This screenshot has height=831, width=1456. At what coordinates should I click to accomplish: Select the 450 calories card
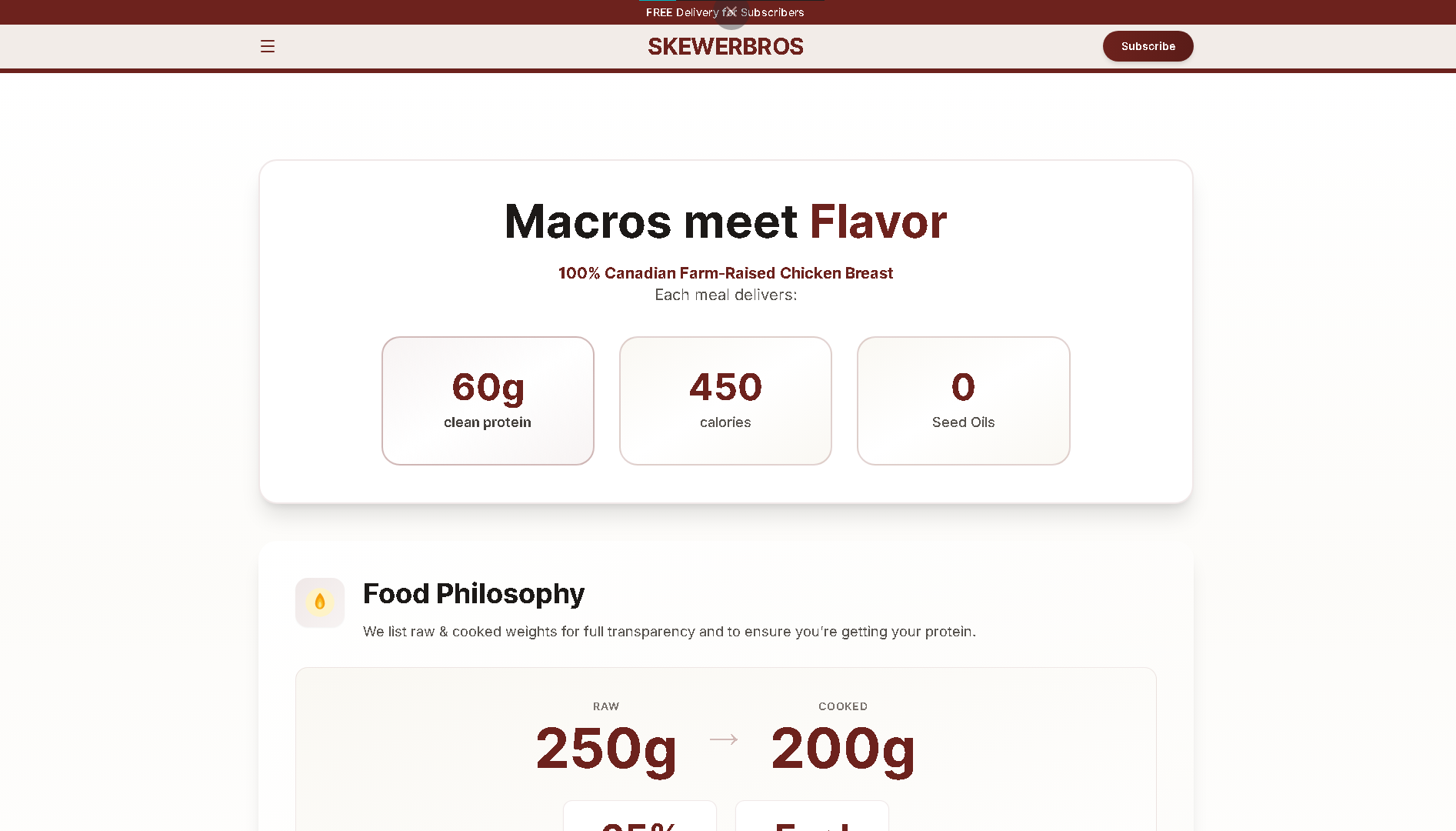(x=725, y=400)
